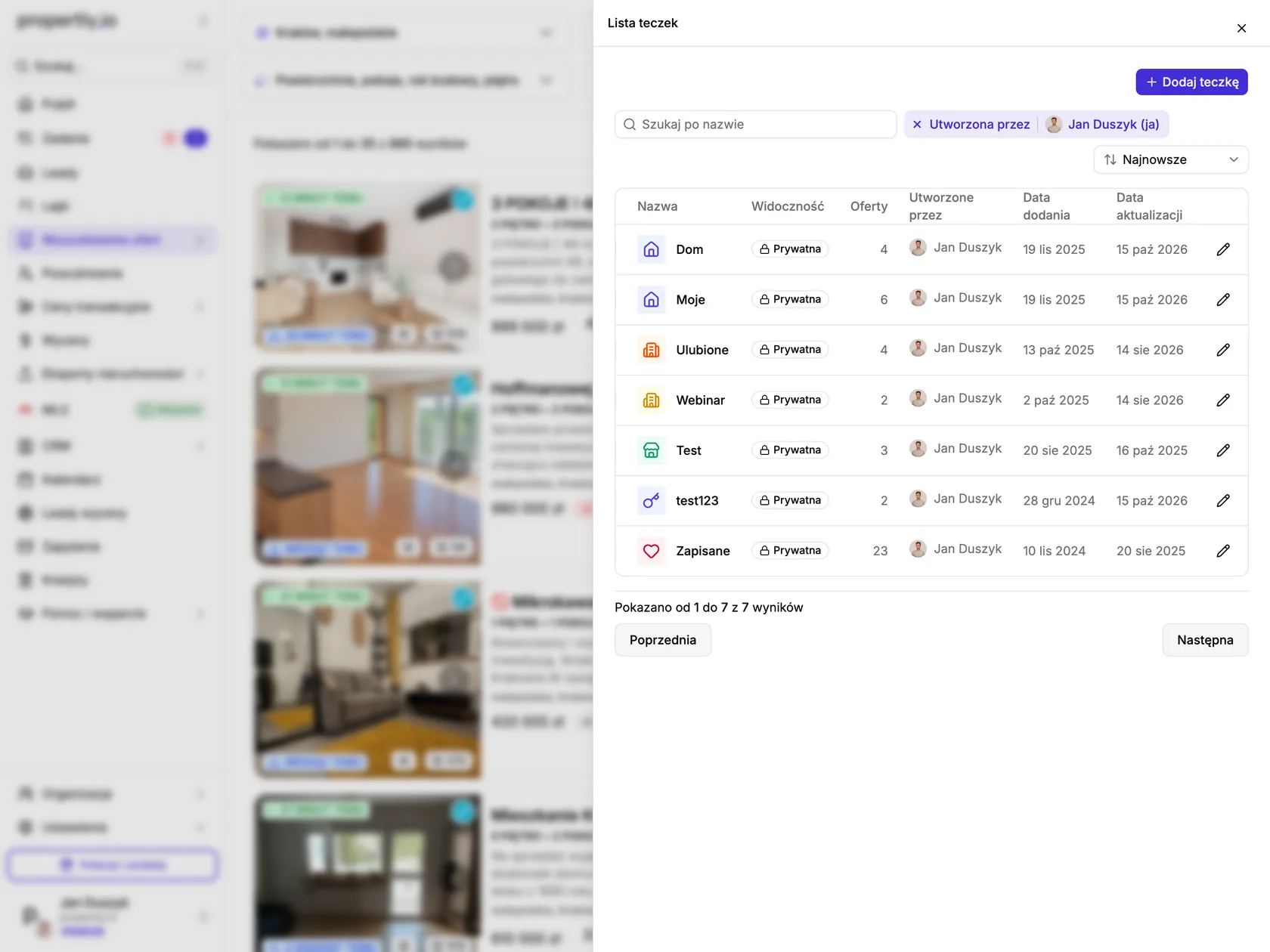The width and height of the screenshot is (1270, 952).
Task: Click the yellow building icon for Webinar
Action: (651, 400)
